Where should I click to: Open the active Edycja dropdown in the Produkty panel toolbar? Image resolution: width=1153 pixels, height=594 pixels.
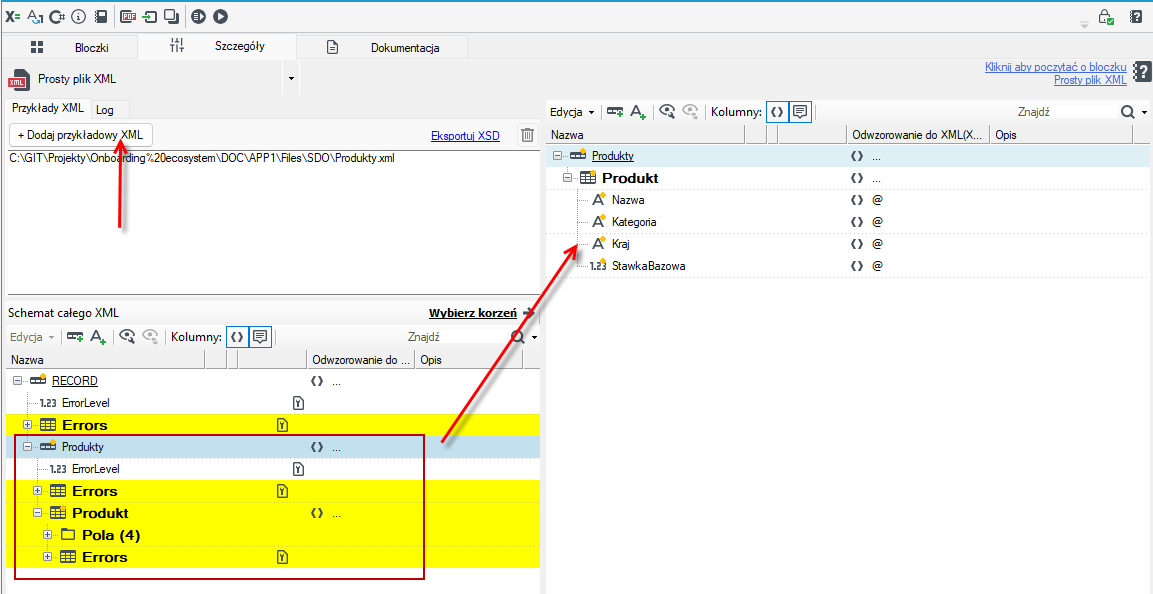click(573, 112)
